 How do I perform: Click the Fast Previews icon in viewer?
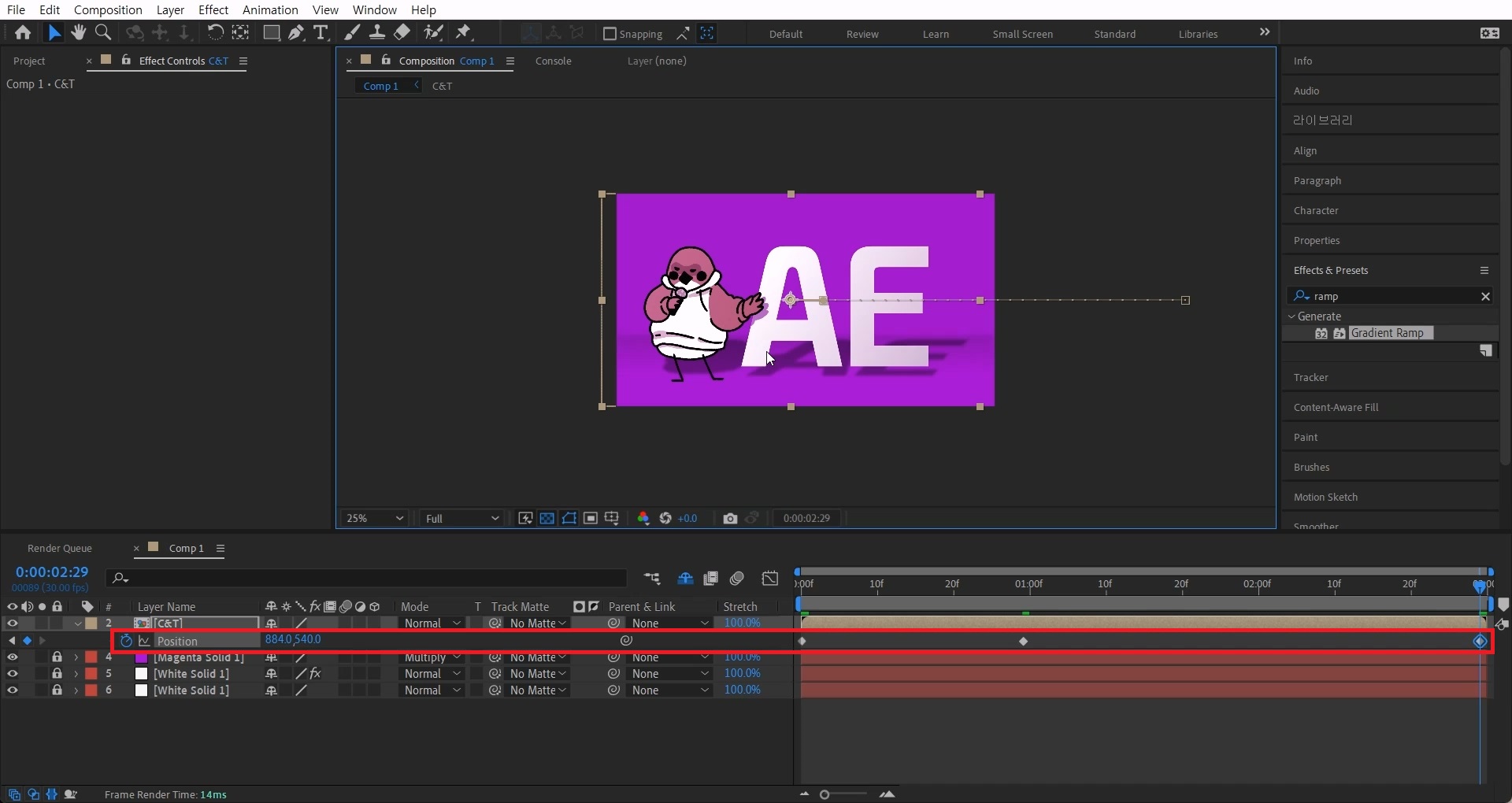(525, 518)
